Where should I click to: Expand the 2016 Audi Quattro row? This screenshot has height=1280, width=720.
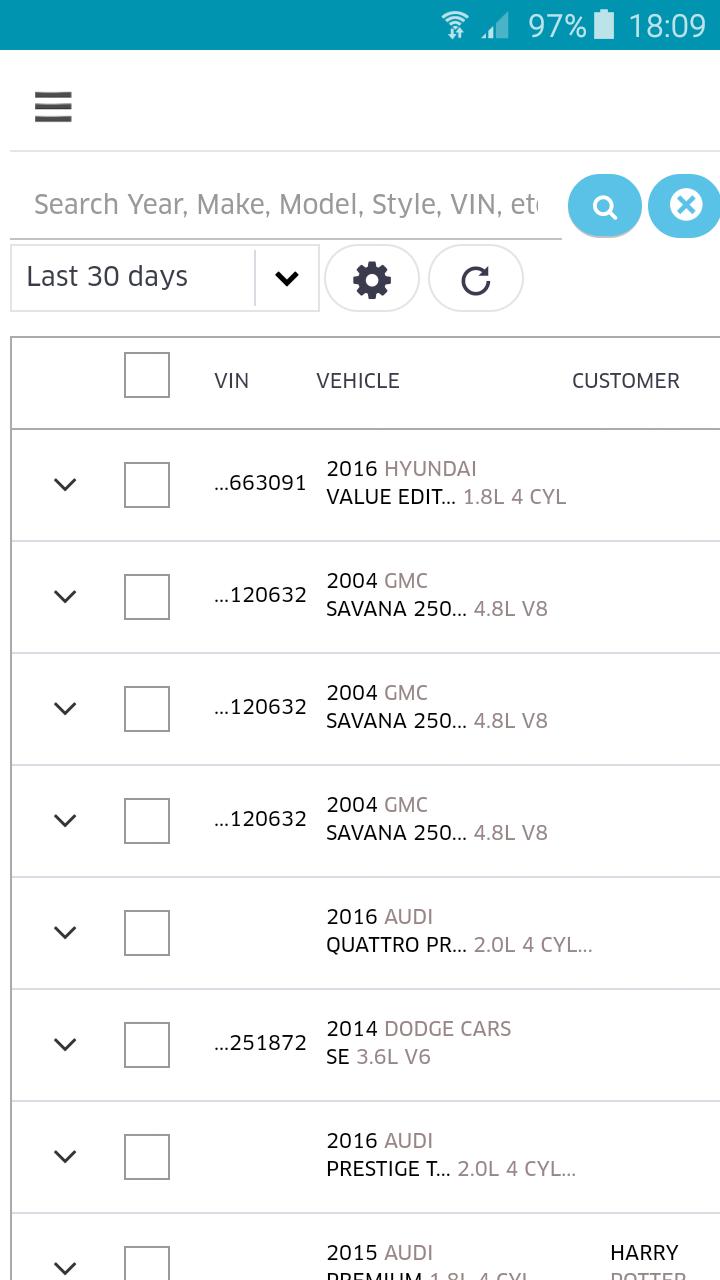tap(65, 933)
